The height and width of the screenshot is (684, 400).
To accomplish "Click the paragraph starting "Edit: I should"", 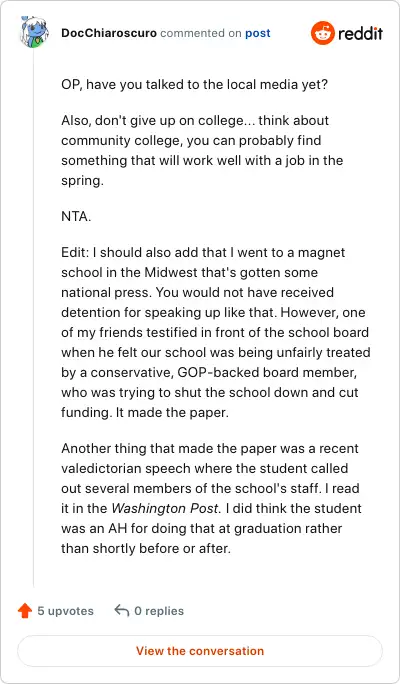I will (x=215, y=332).
